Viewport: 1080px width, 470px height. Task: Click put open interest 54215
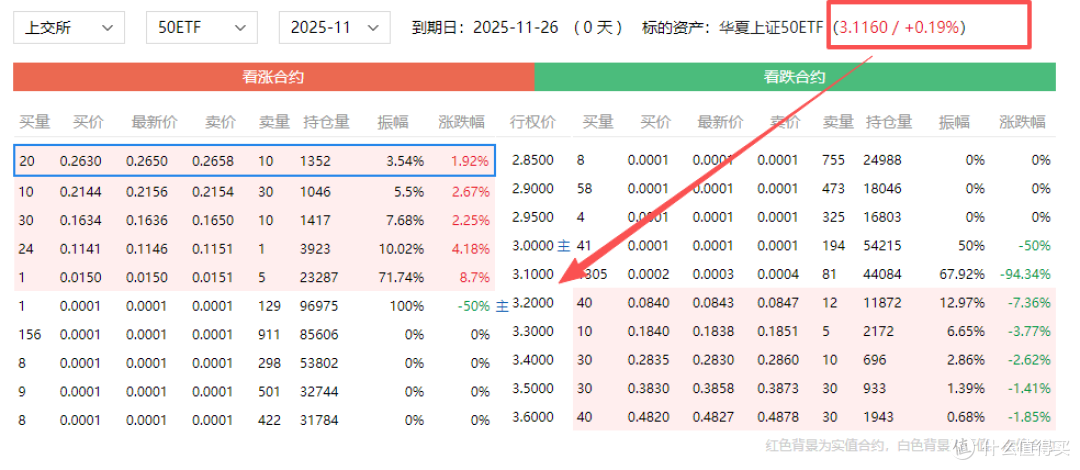coord(882,245)
